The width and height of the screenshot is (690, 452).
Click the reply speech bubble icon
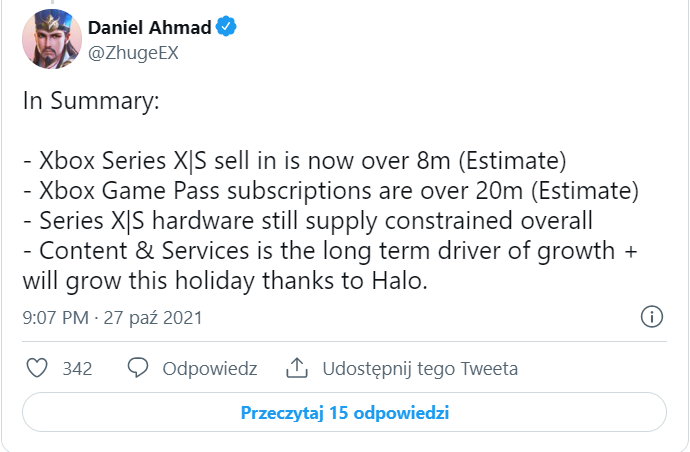(139, 369)
